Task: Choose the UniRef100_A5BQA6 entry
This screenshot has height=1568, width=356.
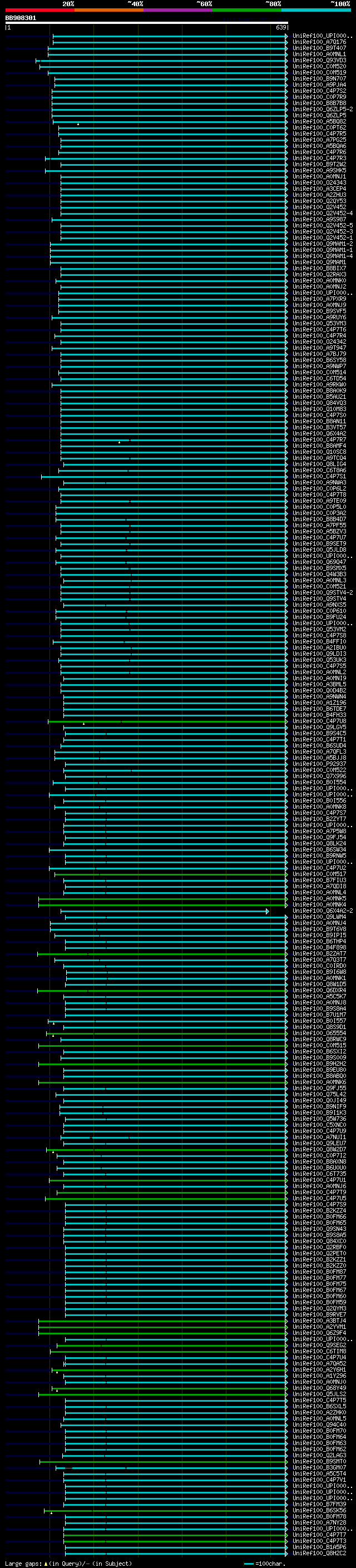Action: pos(319,146)
